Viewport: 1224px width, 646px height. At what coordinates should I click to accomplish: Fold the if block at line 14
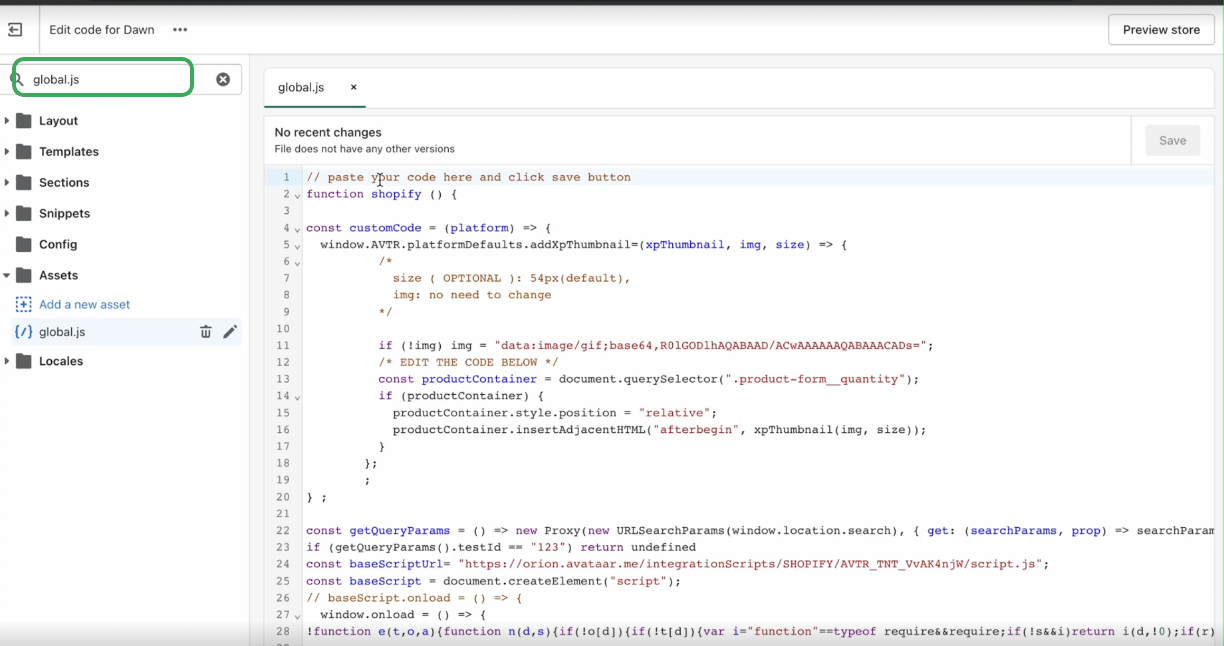coord(297,398)
